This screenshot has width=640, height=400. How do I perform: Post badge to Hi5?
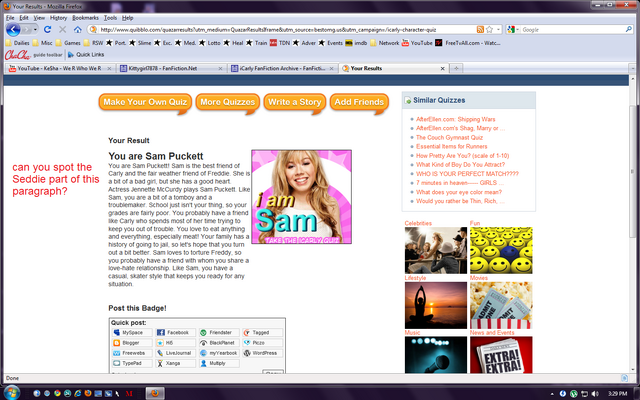point(176,343)
